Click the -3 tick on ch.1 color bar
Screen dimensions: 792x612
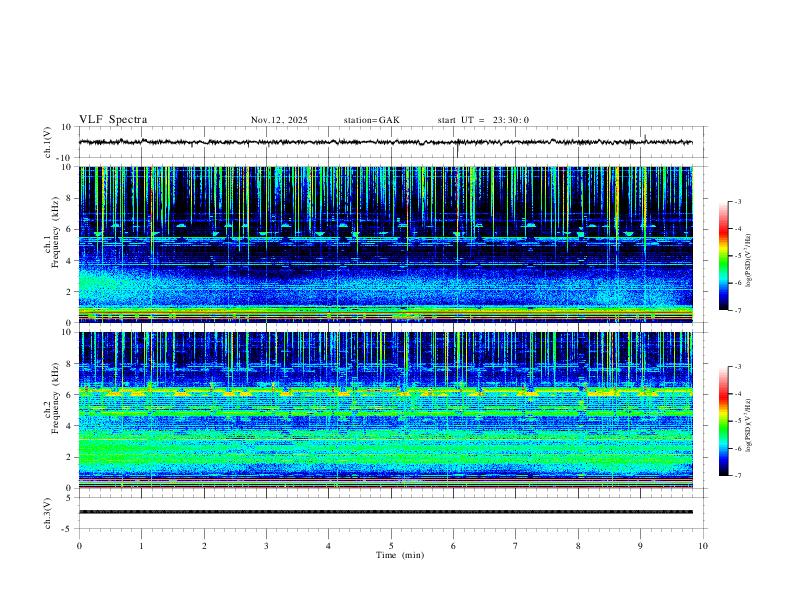[x=737, y=201]
